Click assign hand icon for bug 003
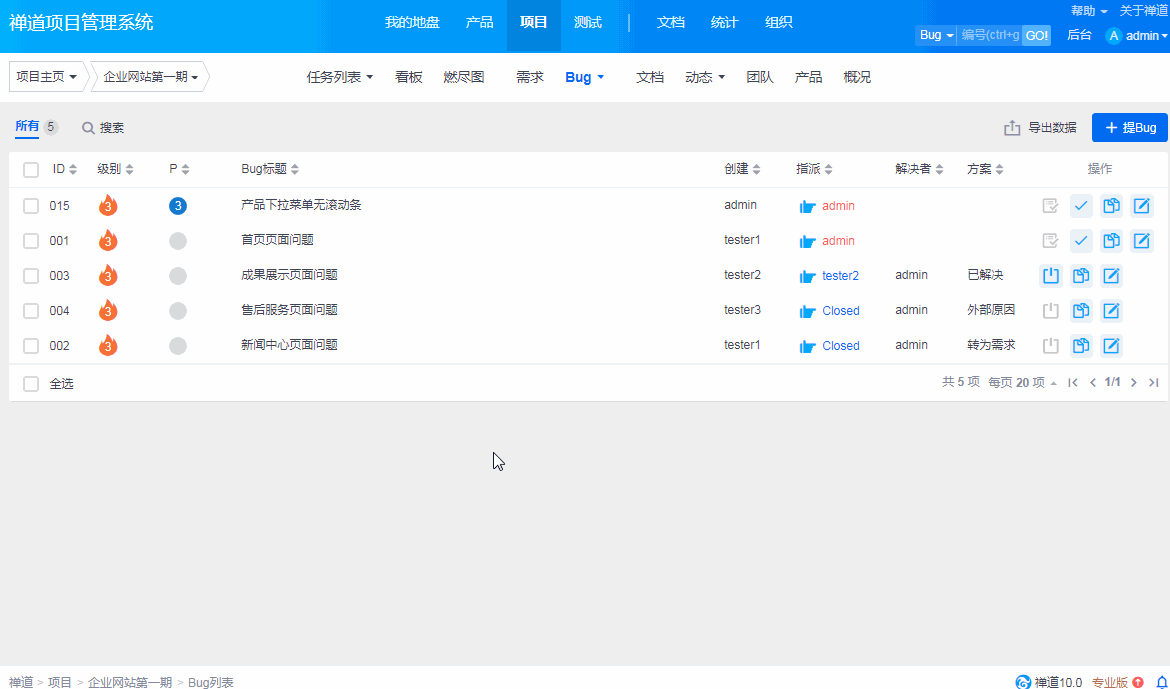The width and height of the screenshot is (1170, 689). click(x=808, y=276)
